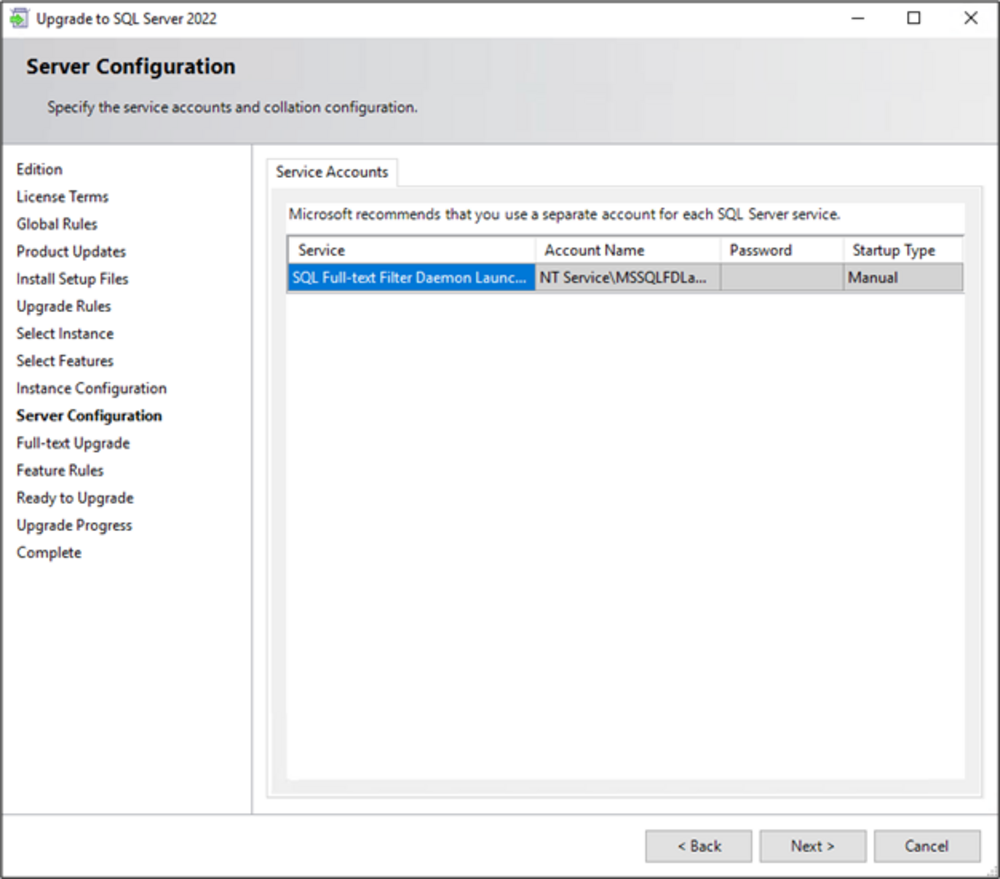This screenshot has width=1000, height=879.
Task: Open Startup Type dropdown showing Manual
Action: (x=903, y=278)
